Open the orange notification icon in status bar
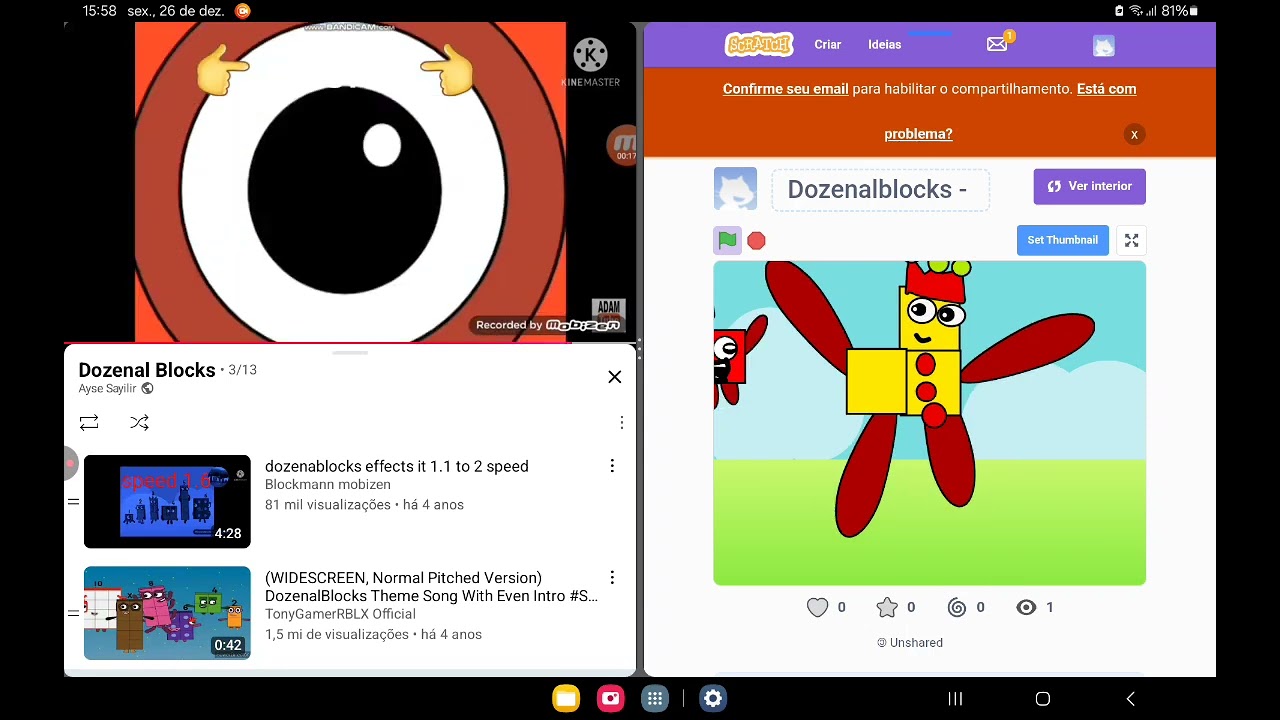This screenshot has height=720, width=1280. (243, 11)
